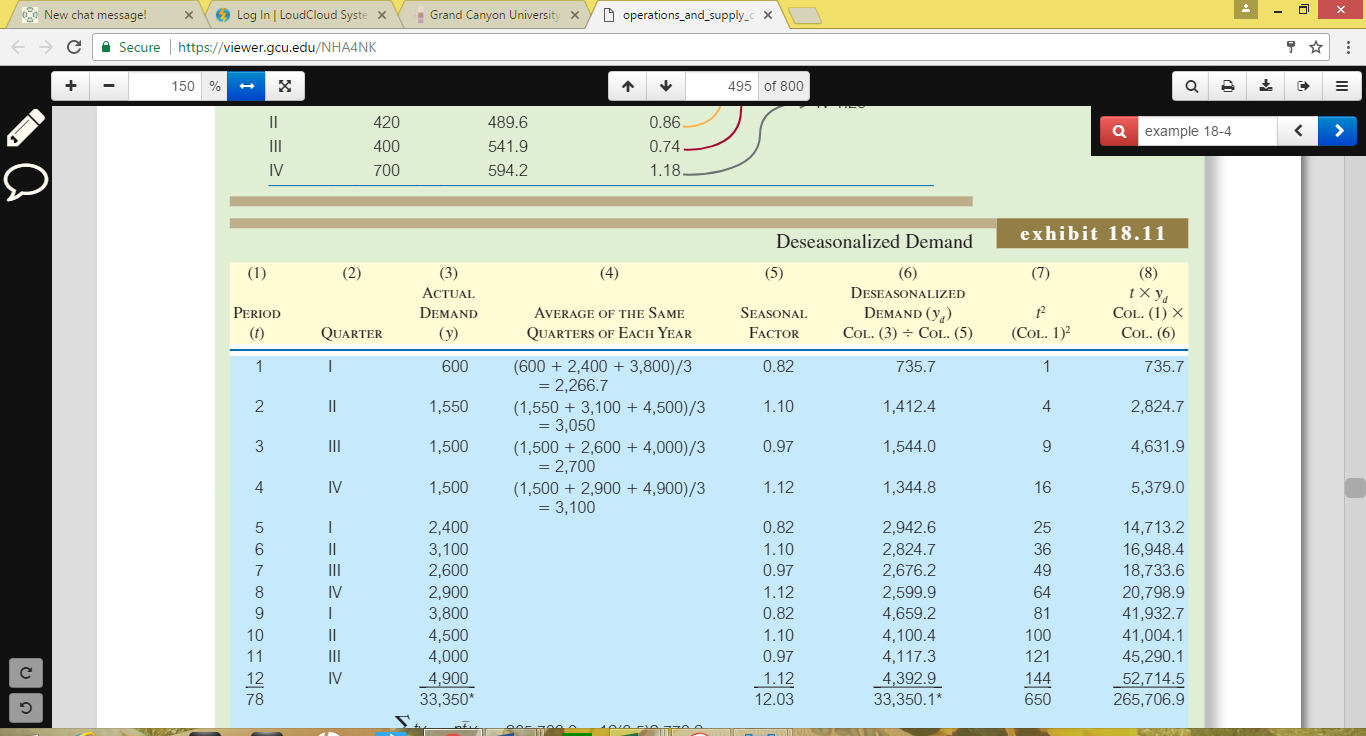
Task: Click the lower rotate-arrow icon at bottom-left
Action: tap(26, 709)
